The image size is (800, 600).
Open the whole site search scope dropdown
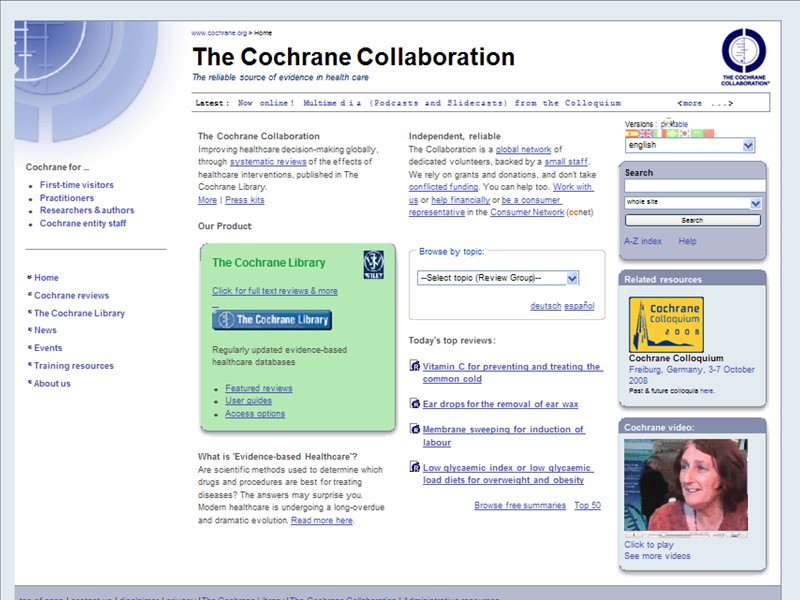pyautogui.click(x=693, y=203)
